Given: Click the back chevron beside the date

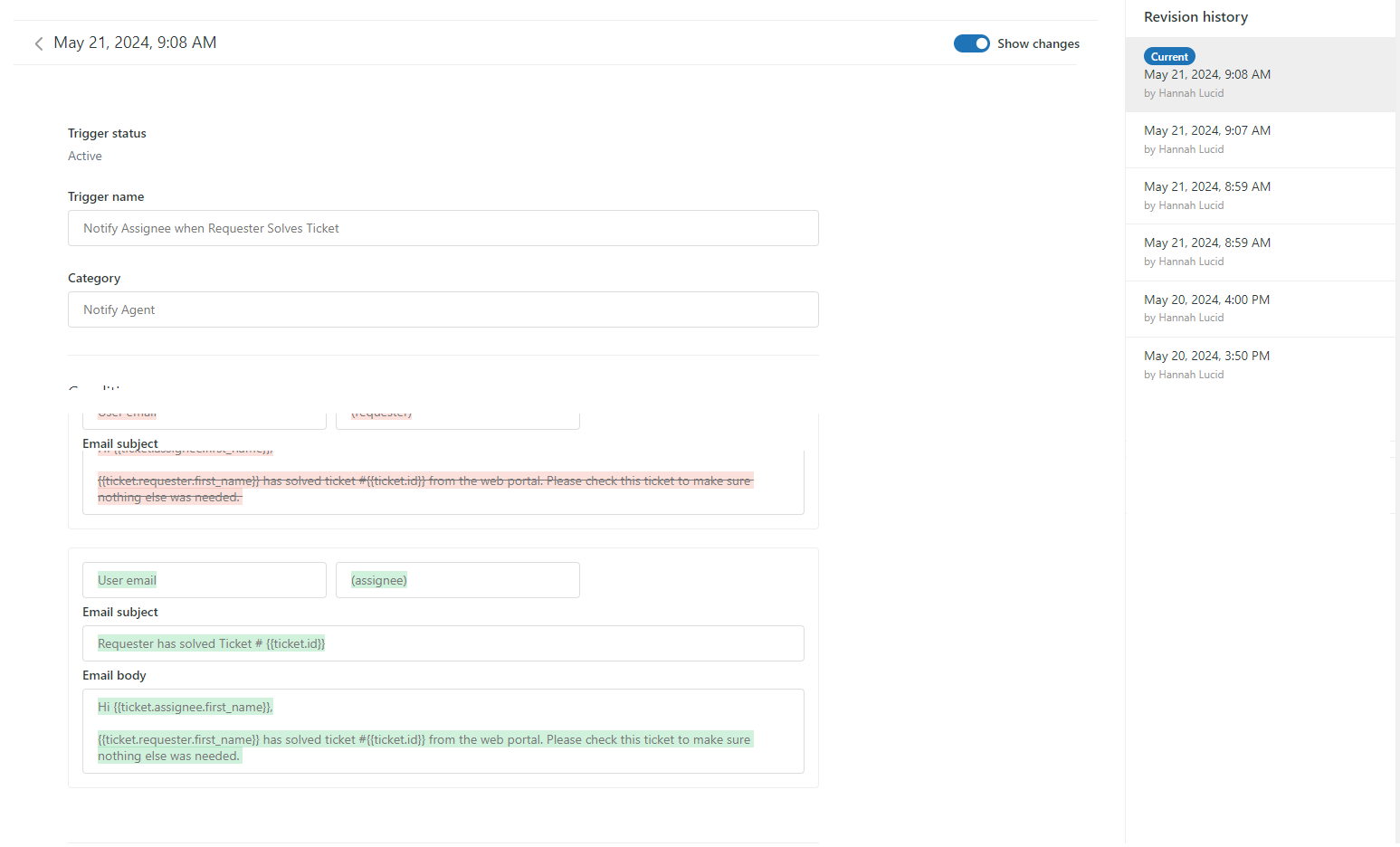Looking at the screenshot, I should pyautogui.click(x=39, y=43).
